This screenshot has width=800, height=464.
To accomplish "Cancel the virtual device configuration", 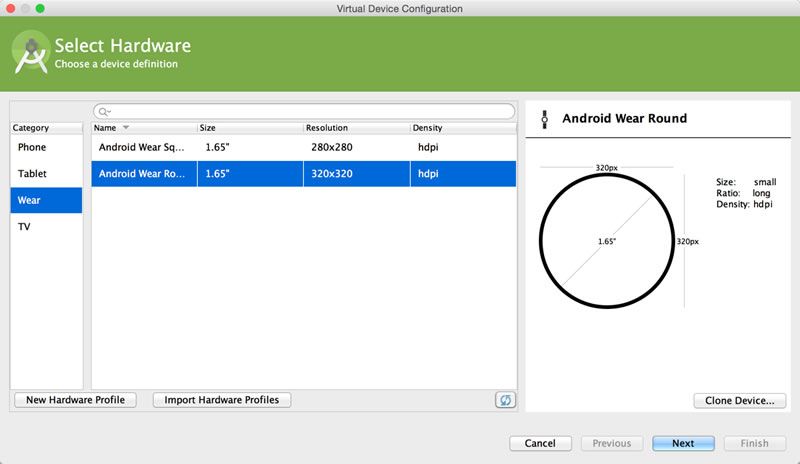I will coord(540,443).
